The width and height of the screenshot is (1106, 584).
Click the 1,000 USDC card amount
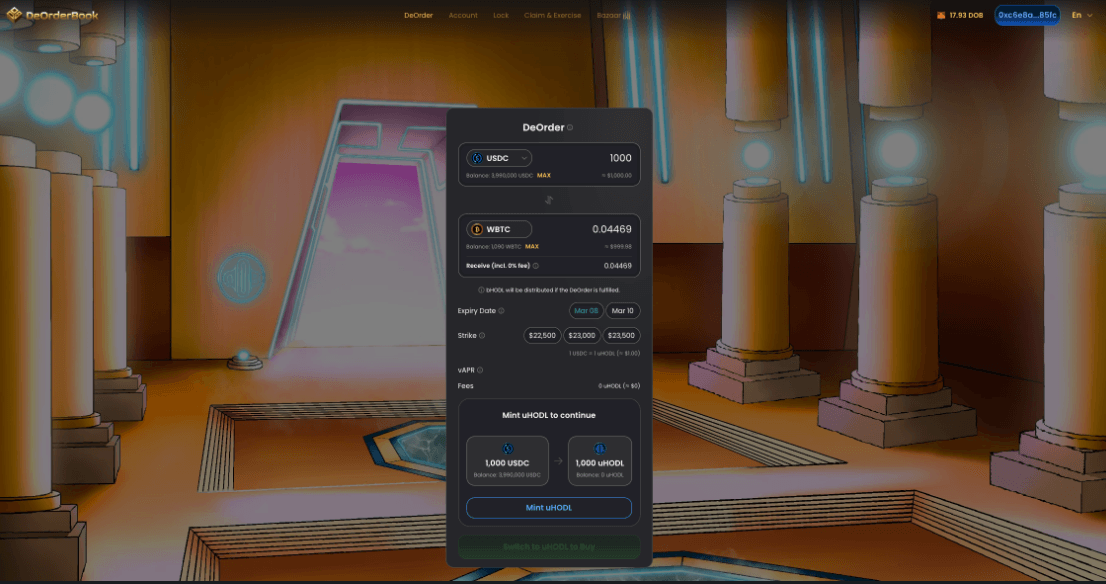[x=507, y=463]
